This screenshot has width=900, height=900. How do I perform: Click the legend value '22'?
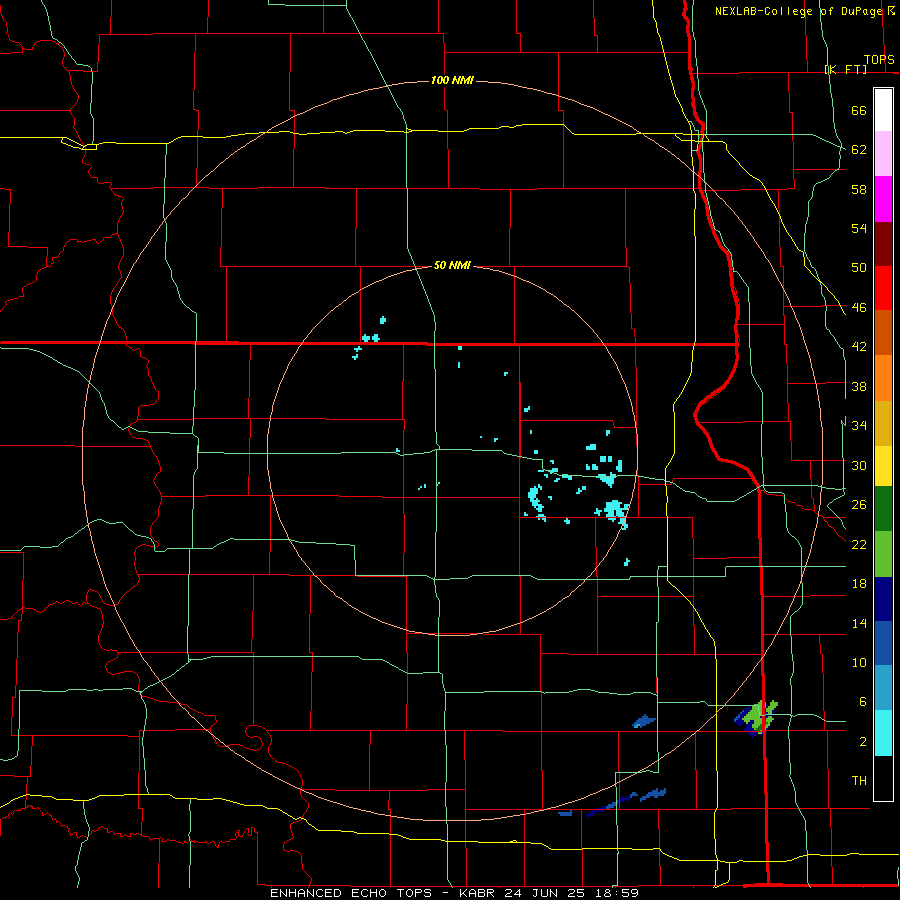click(x=859, y=545)
